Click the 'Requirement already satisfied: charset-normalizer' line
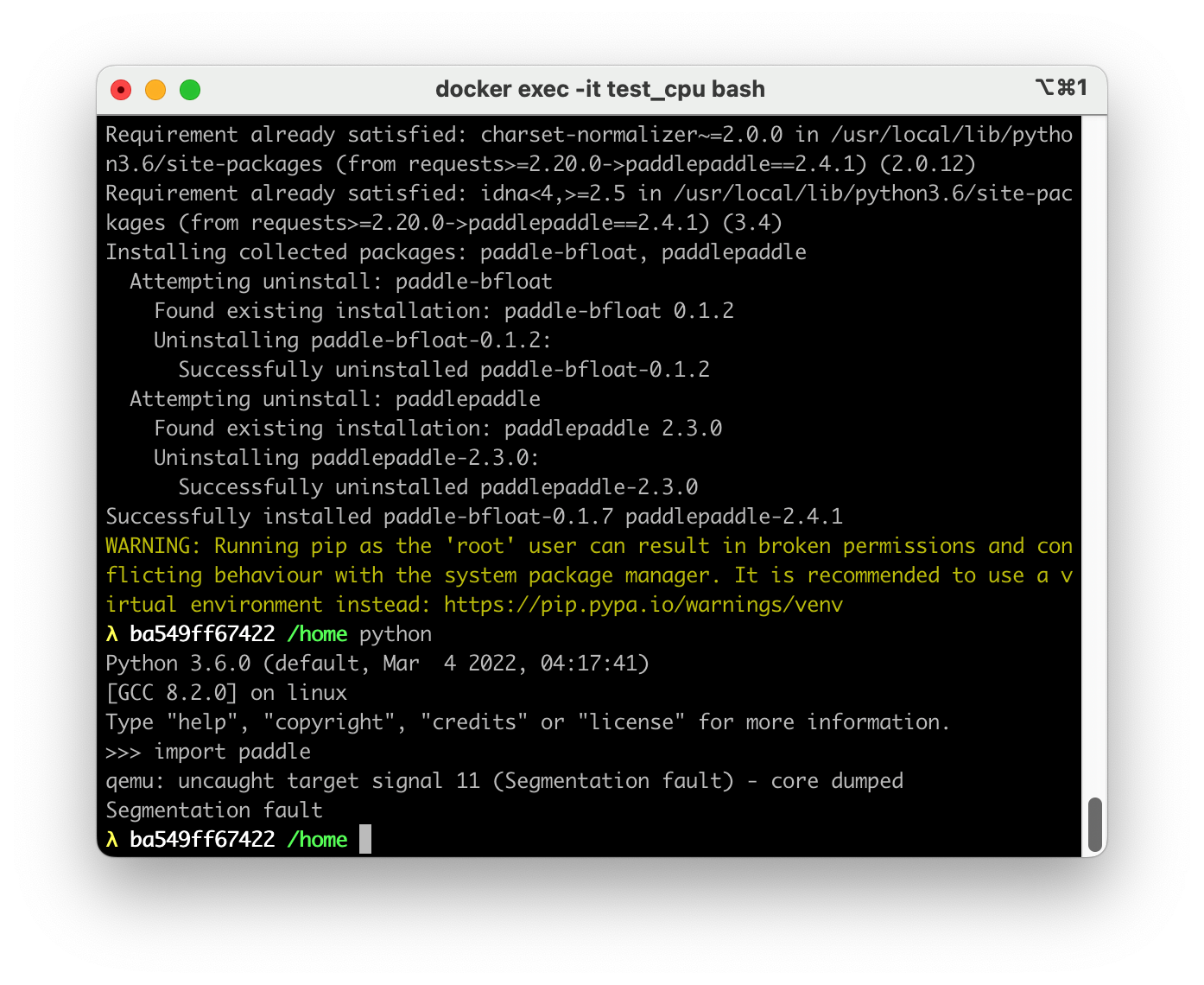 click(589, 149)
